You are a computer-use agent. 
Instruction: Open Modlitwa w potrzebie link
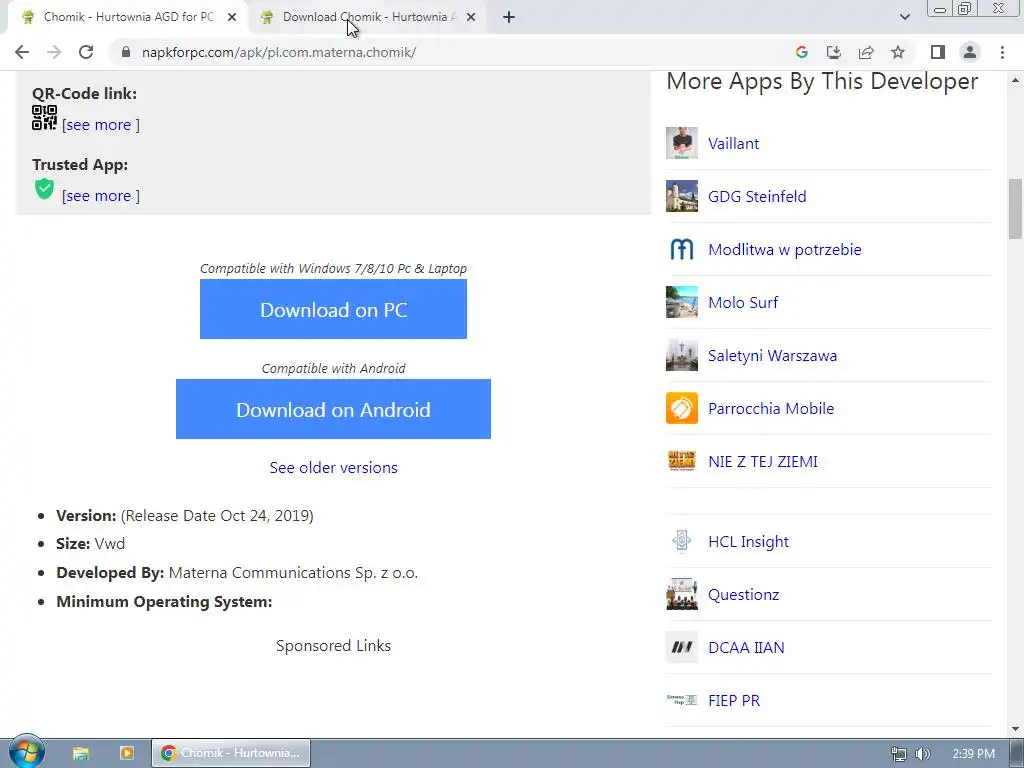(x=784, y=249)
